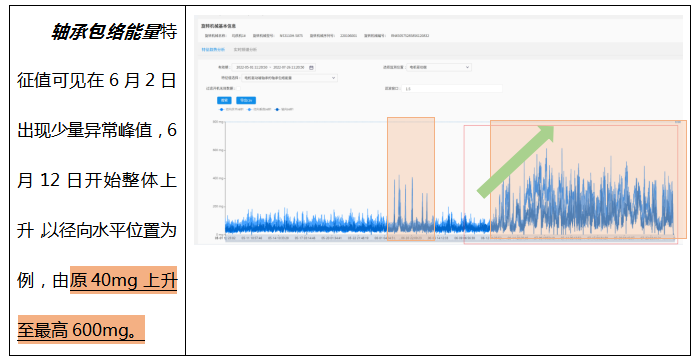Select the large orange highlighted rising region
This screenshot has height=362, width=697.
[x=588, y=179]
